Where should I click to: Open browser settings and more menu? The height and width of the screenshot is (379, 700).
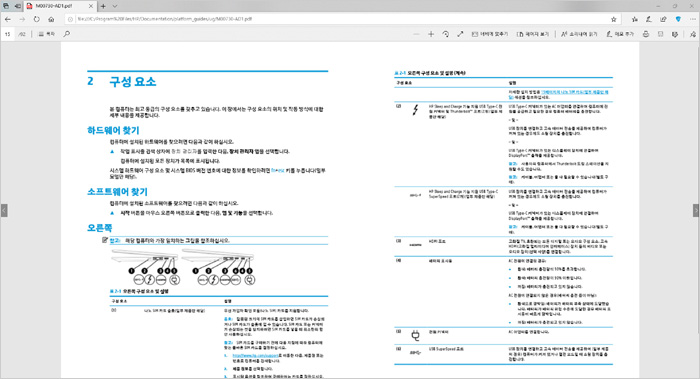point(693,19)
